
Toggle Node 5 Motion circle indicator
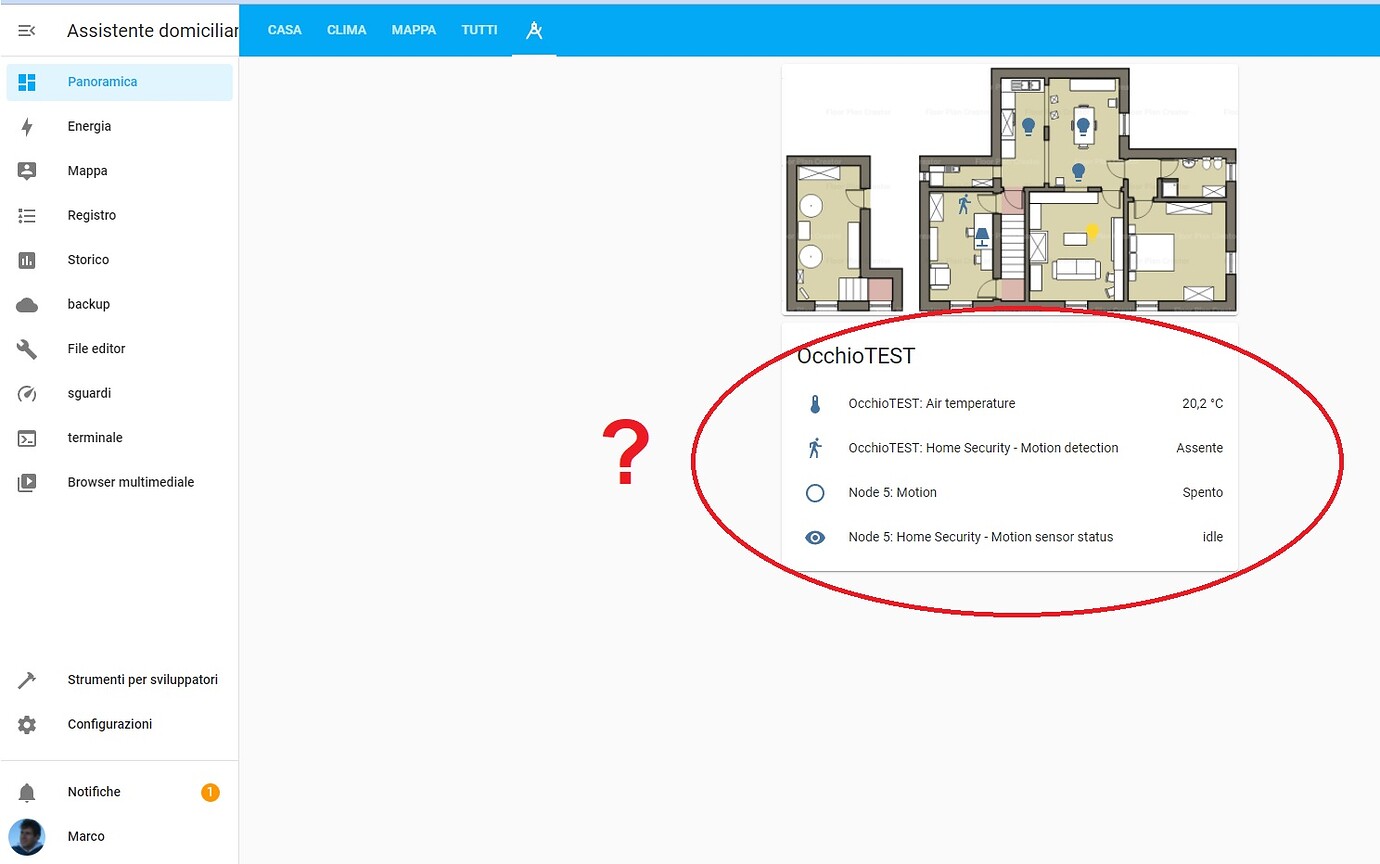tap(815, 492)
